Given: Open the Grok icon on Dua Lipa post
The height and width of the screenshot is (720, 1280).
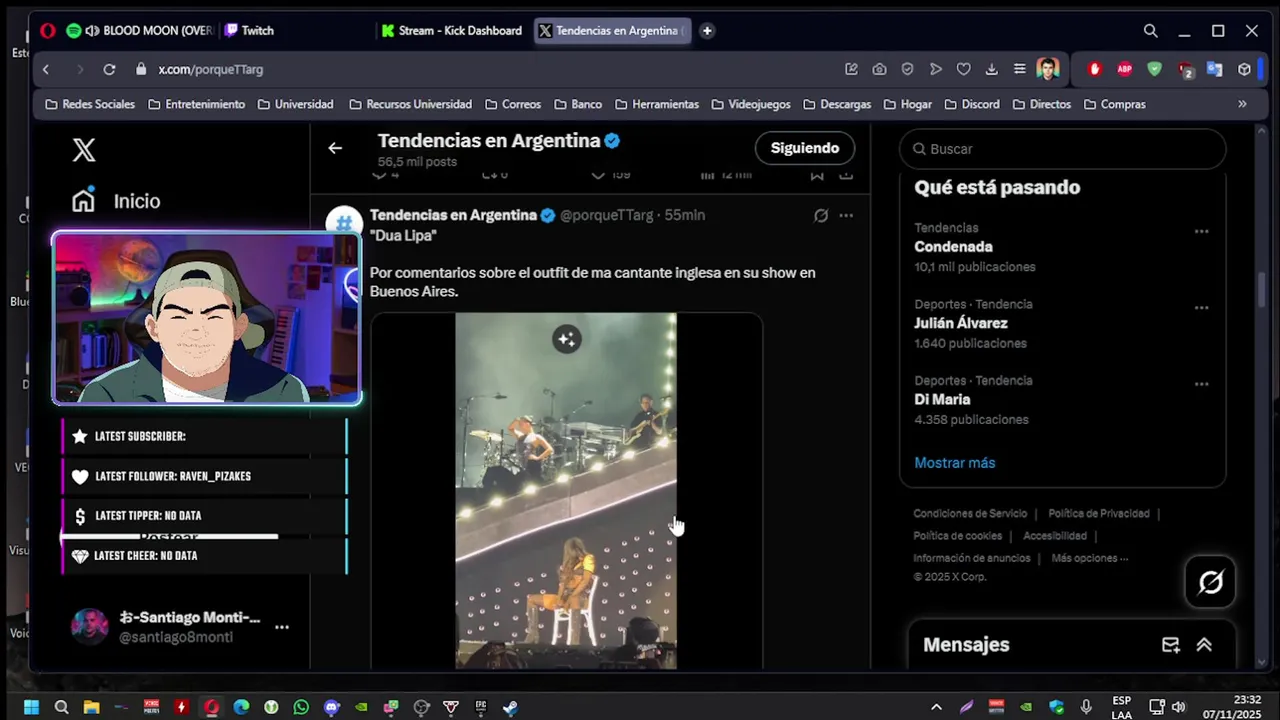Looking at the screenshot, I should click(x=821, y=215).
